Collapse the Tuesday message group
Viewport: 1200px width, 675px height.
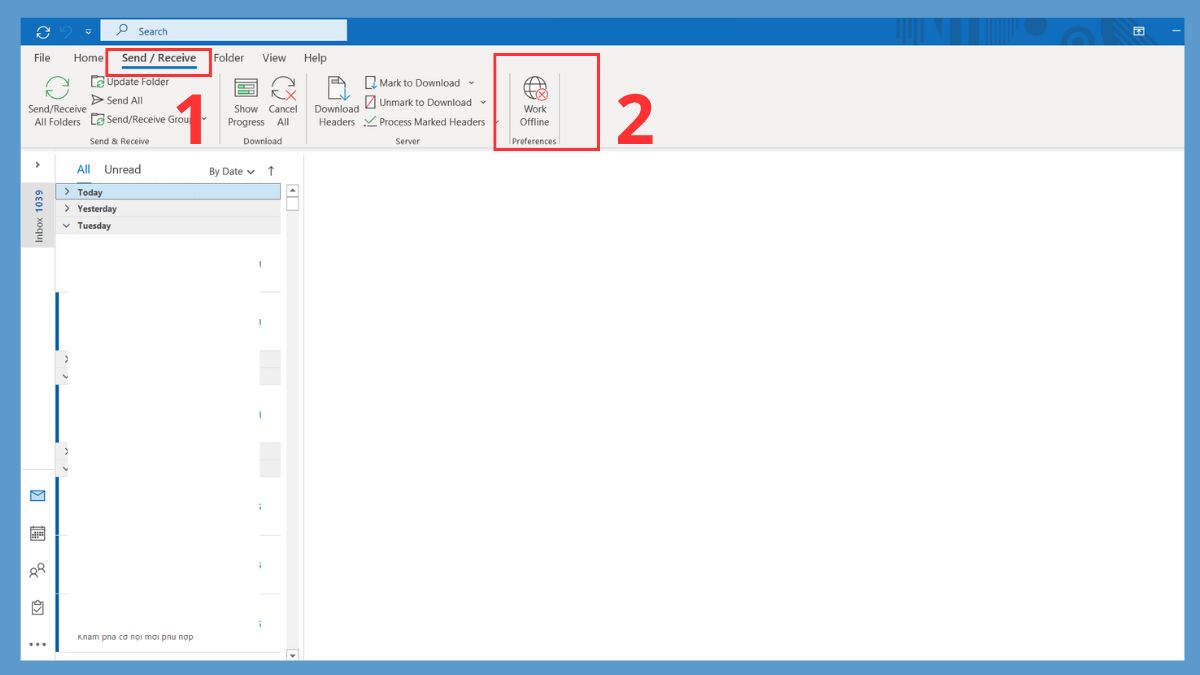[x=68, y=225]
